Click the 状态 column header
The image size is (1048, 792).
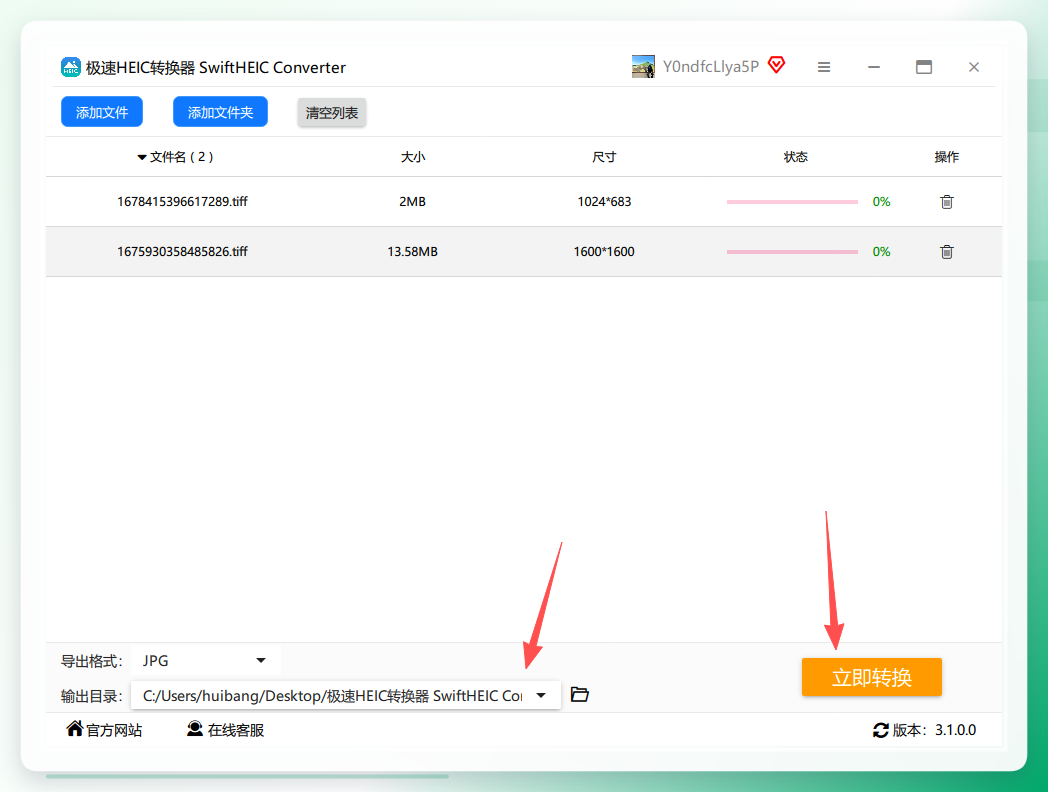[x=795, y=157]
